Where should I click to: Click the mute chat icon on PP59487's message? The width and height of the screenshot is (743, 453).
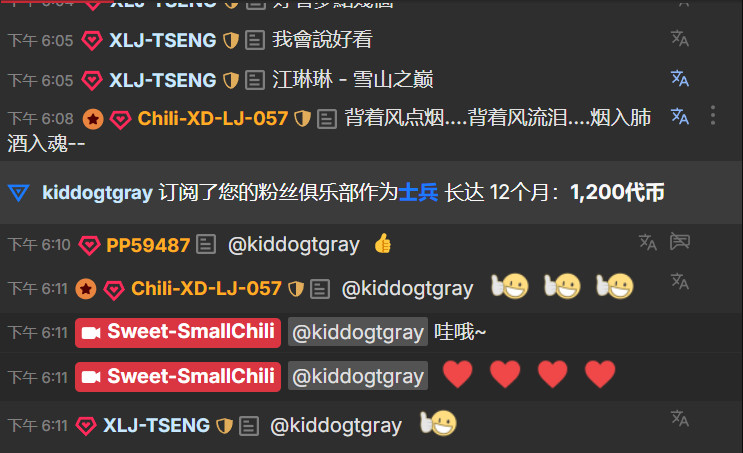coord(680,241)
